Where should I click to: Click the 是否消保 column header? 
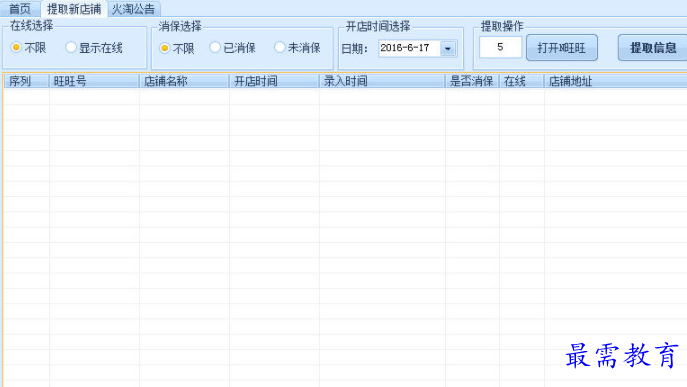tap(472, 81)
